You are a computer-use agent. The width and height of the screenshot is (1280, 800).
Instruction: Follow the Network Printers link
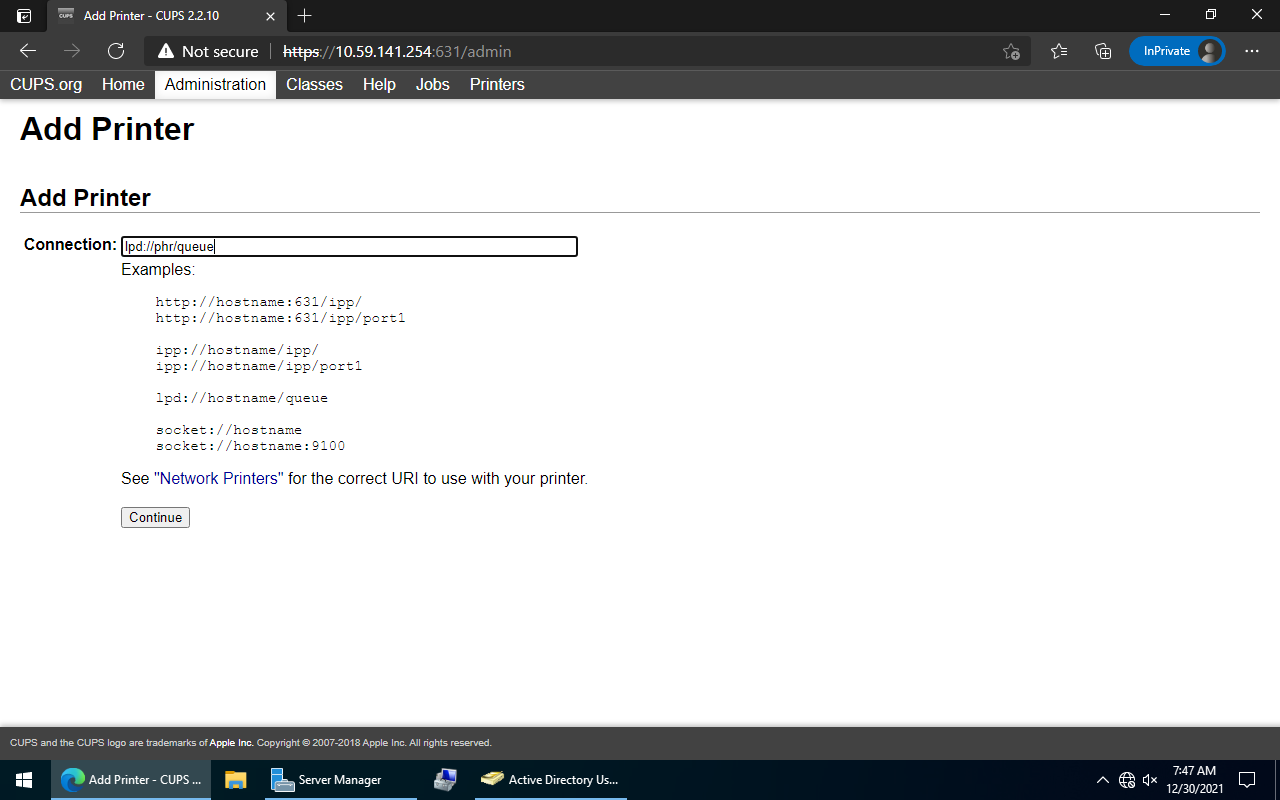(x=221, y=479)
